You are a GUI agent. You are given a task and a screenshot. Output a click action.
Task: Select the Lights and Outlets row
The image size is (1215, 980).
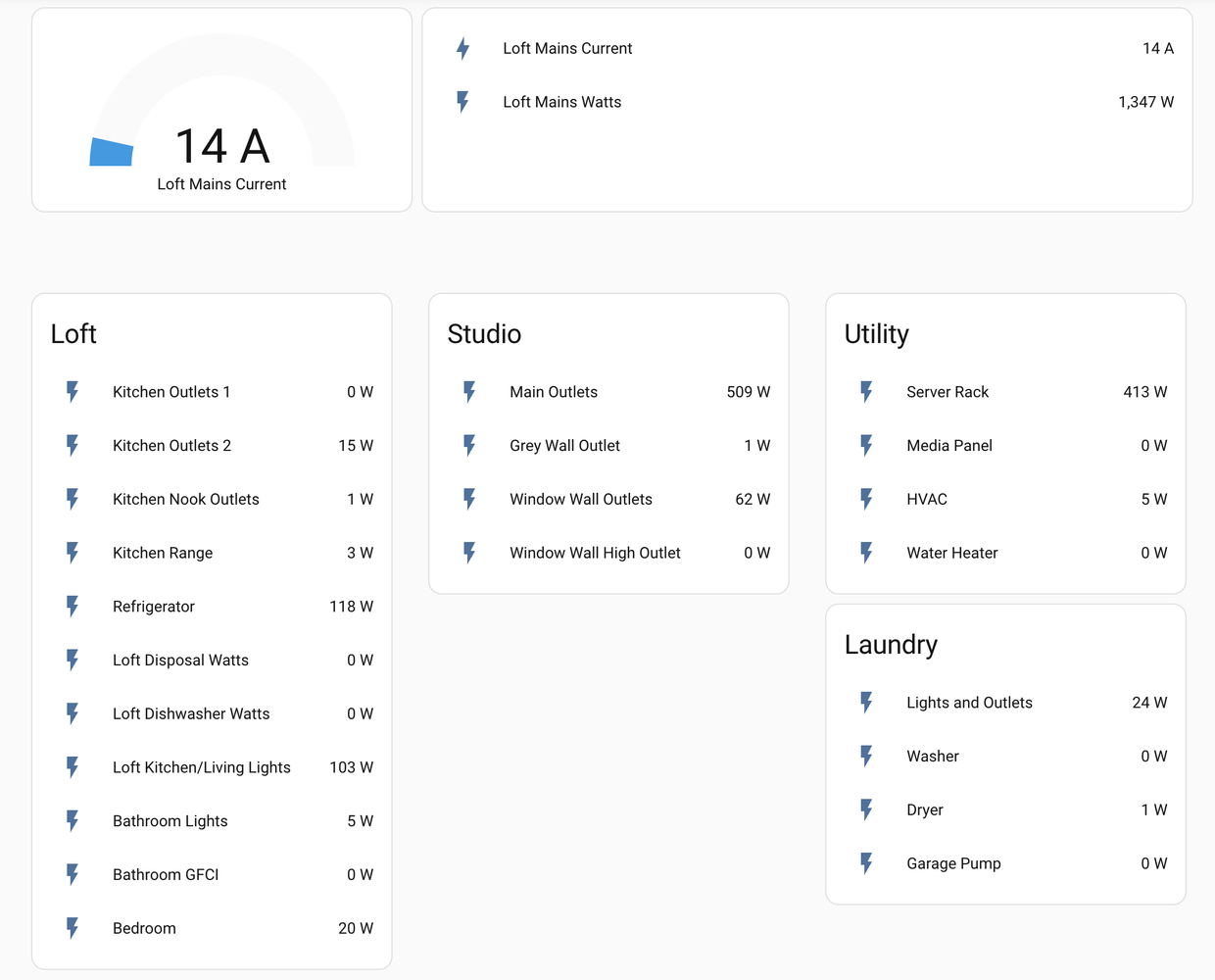(969, 703)
